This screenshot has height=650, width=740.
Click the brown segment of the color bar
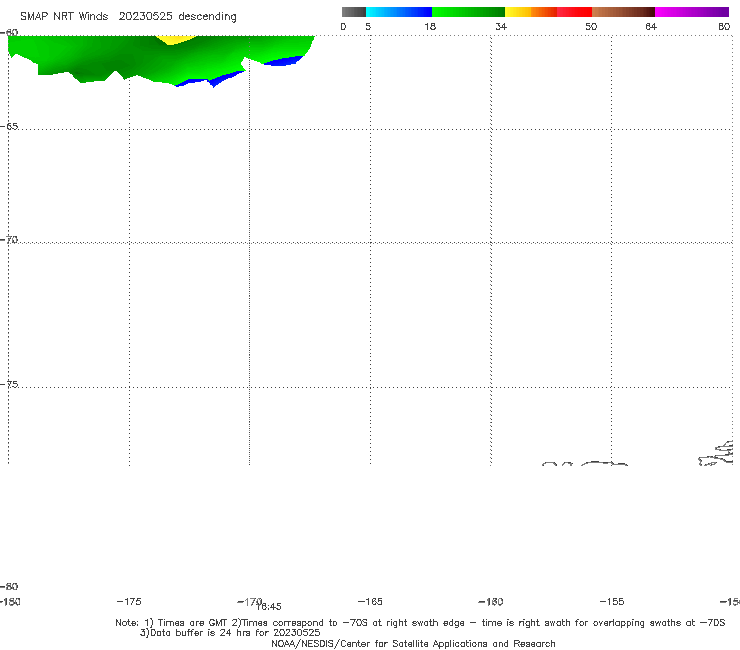(623, 12)
